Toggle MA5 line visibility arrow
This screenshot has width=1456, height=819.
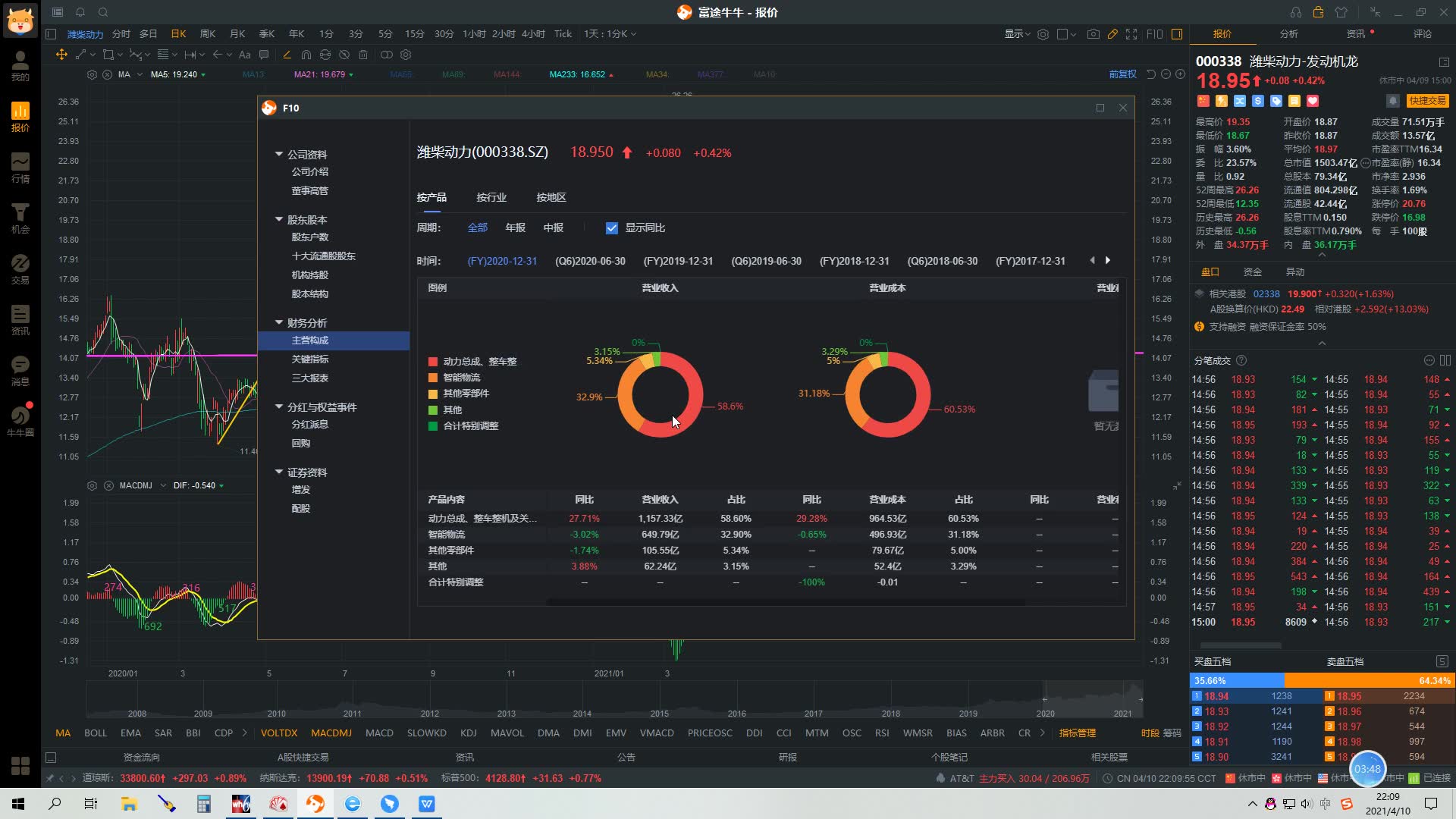pos(203,74)
